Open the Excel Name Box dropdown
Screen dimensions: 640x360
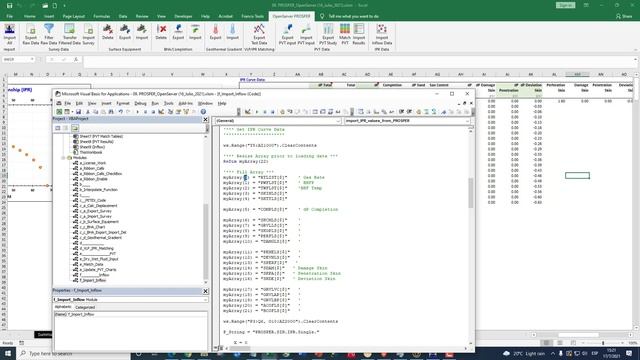32,59
